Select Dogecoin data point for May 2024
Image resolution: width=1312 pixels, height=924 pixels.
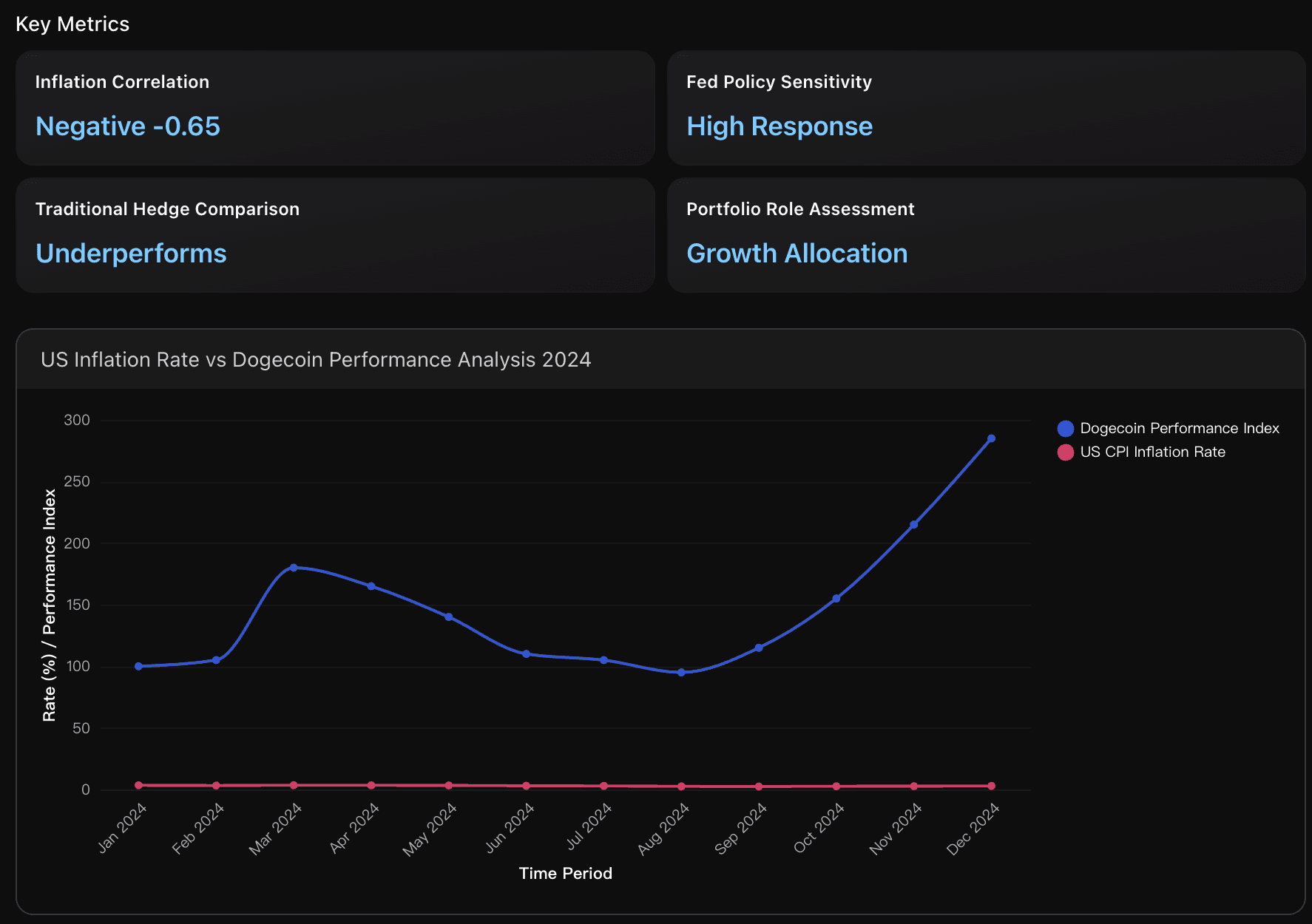(449, 617)
